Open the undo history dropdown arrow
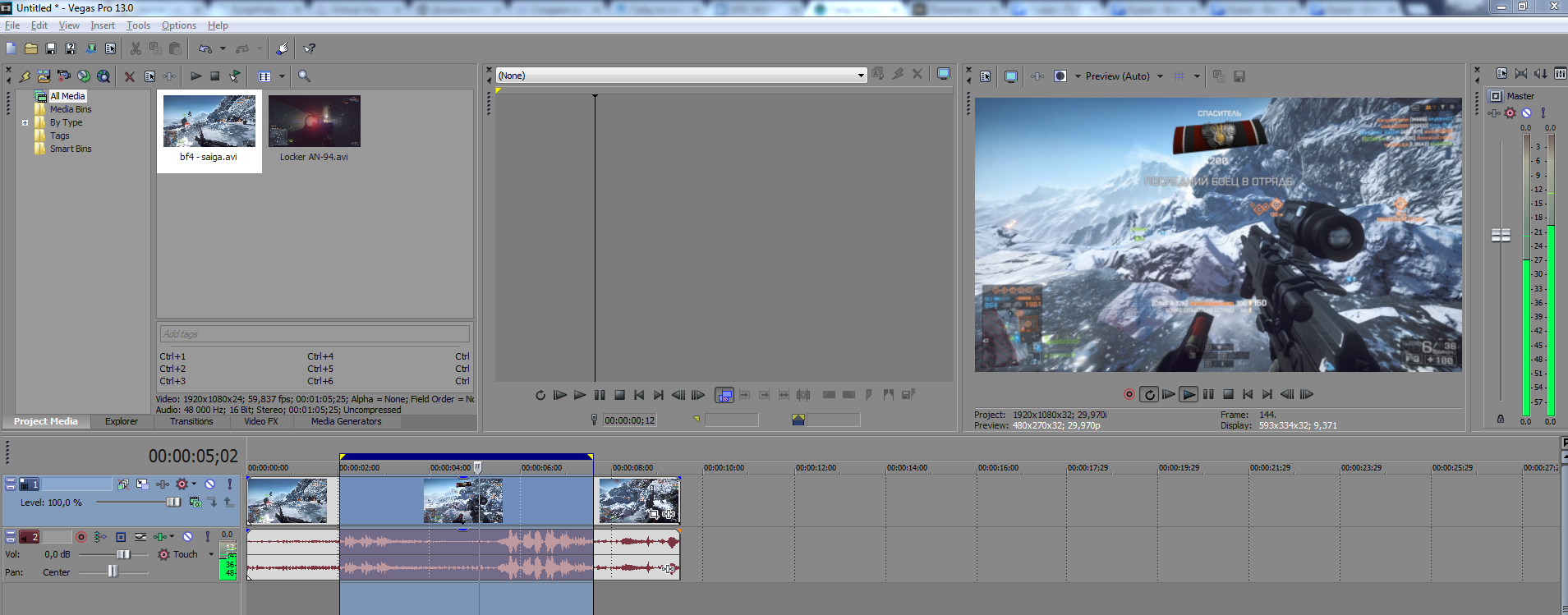 pyautogui.click(x=223, y=49)
